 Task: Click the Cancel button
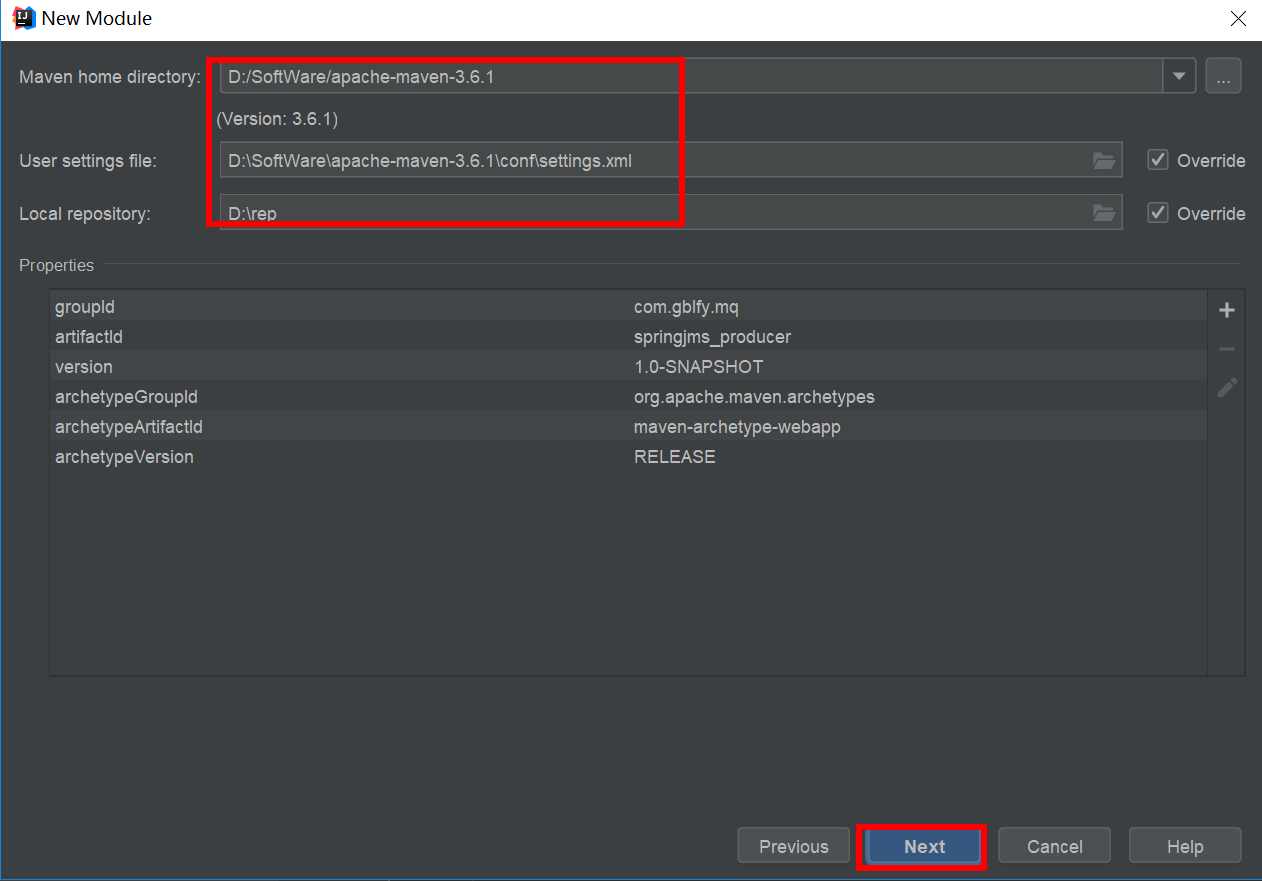1055,846
